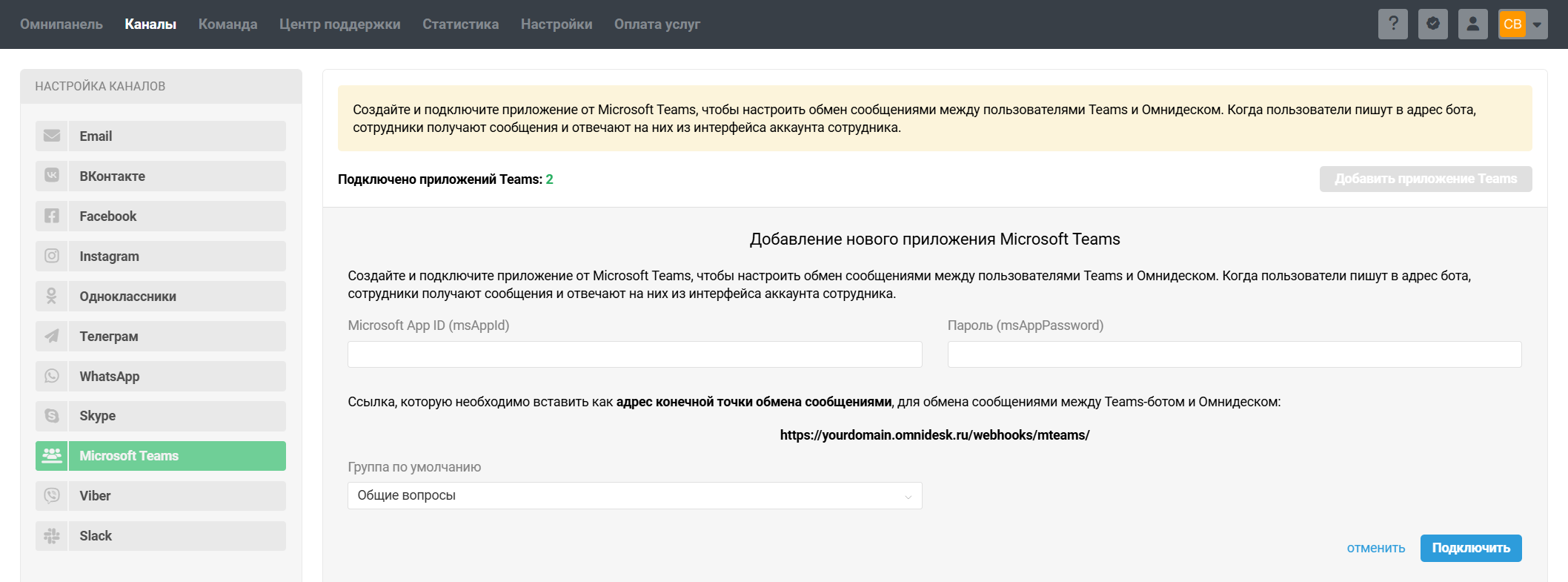Select the Facebook channel
Screen dimensions: 1568x582
(x=161, y=216)
